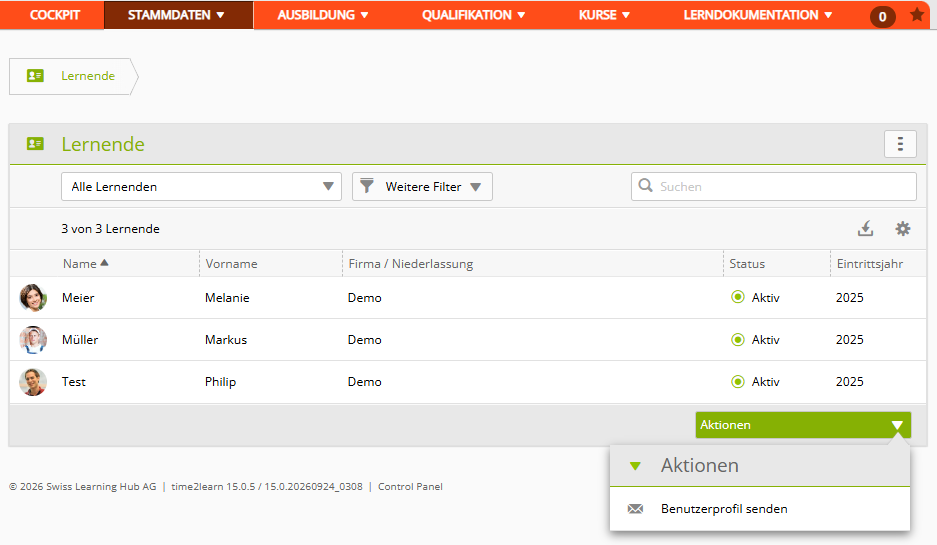Click the first name Philip
The width and height of the screenshot is (937, 545).
point(221,382)
